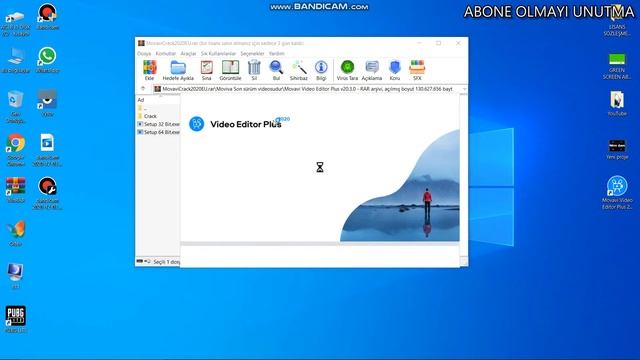Click the Ekle (add) toolbar icon

point(149,70)
